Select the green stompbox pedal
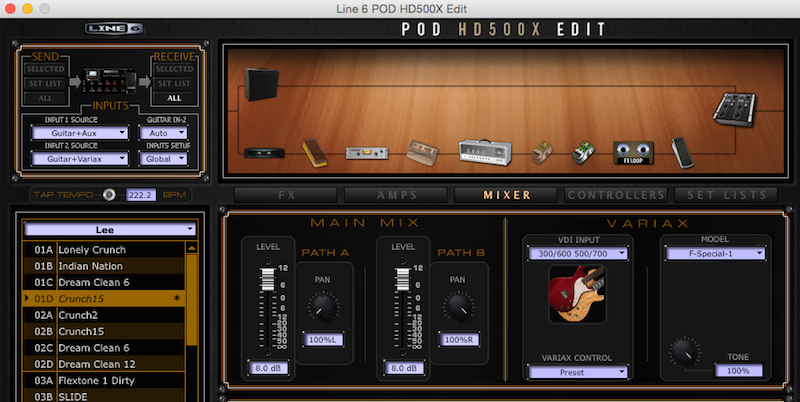The width and height of the screenshot is (800, 402). [x=584, y=153]
